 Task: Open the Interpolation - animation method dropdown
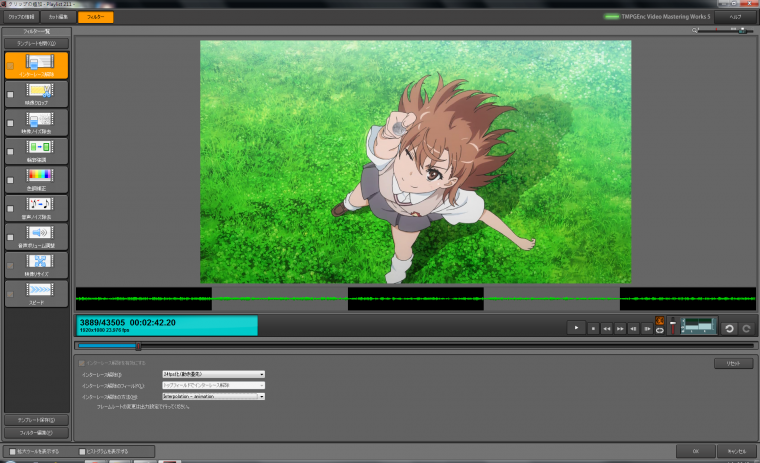pos(213,396)
